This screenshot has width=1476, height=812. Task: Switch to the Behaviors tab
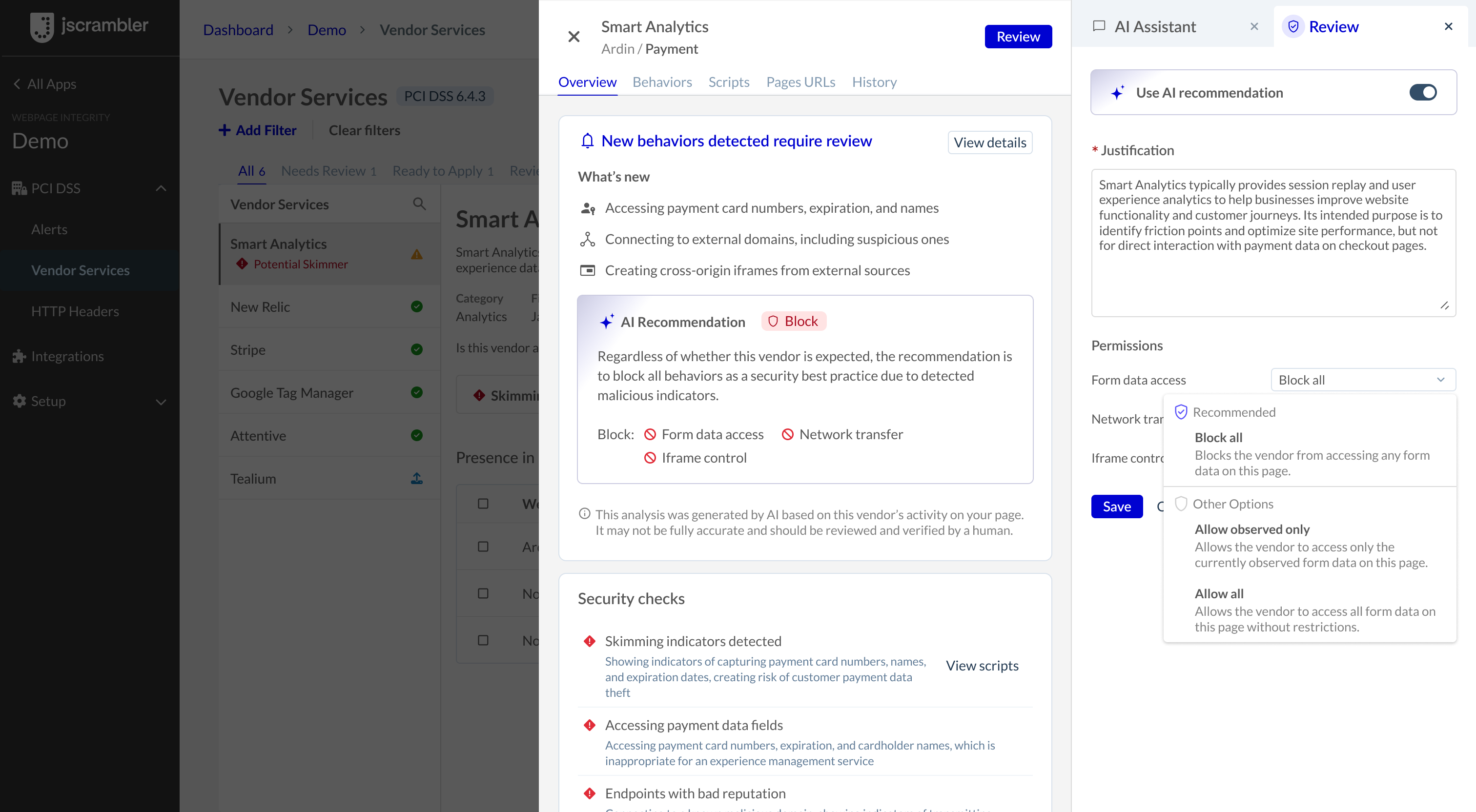(x=662, y=82)
